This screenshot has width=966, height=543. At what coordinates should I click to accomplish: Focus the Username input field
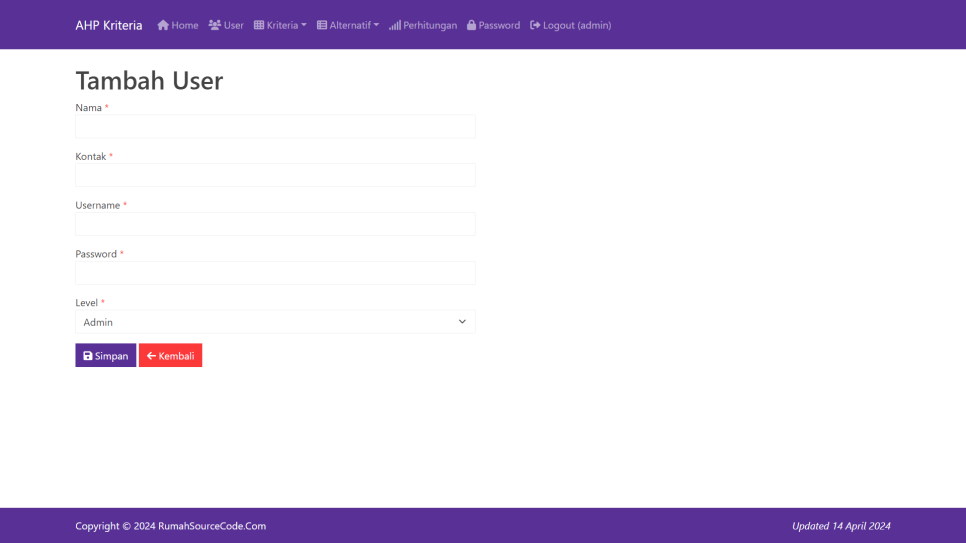click(275, 224)
